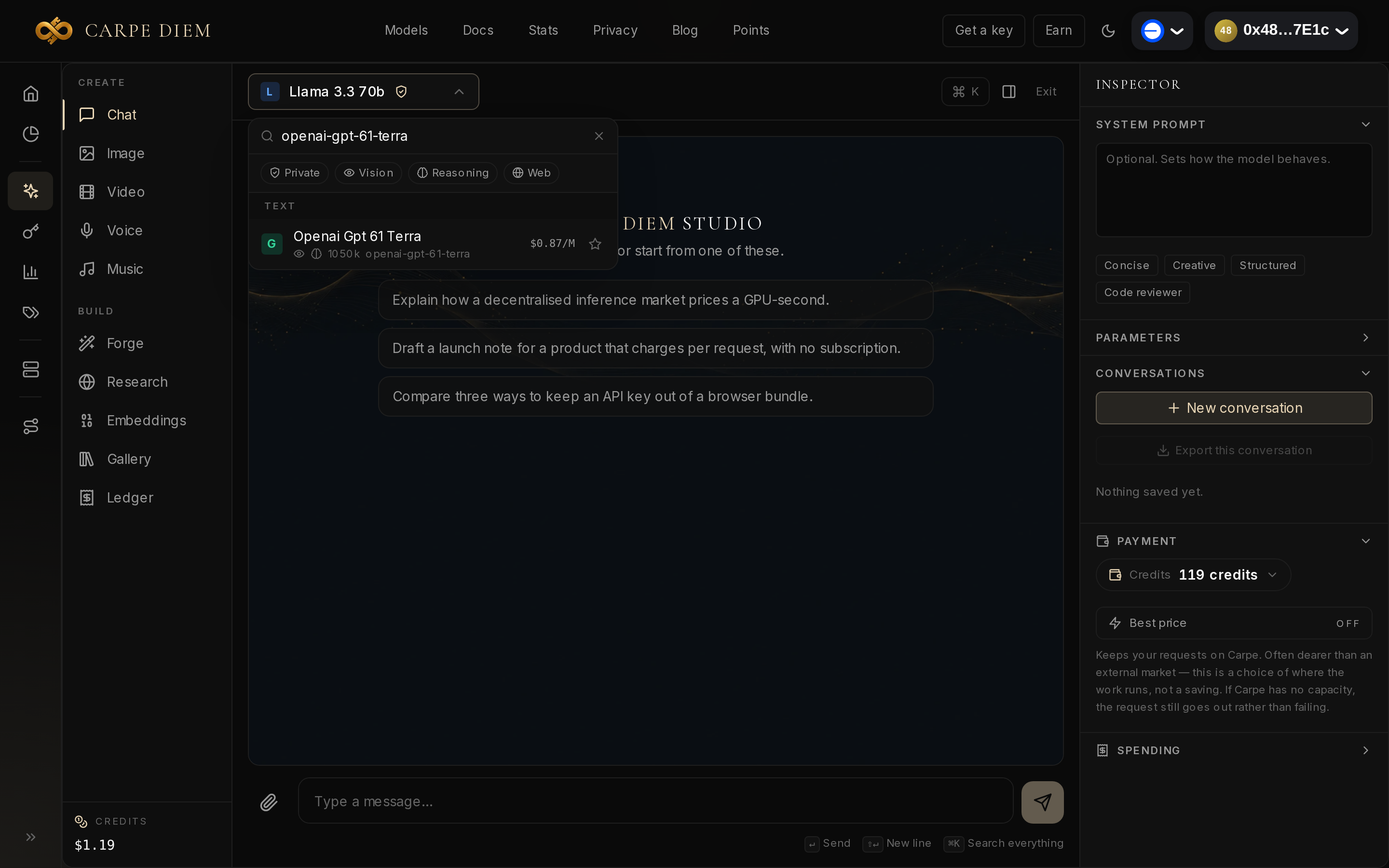This screenshot has height=868, width=1389.
Task: Go to Stats in top navigation
Action: click(x=543, y=30)
